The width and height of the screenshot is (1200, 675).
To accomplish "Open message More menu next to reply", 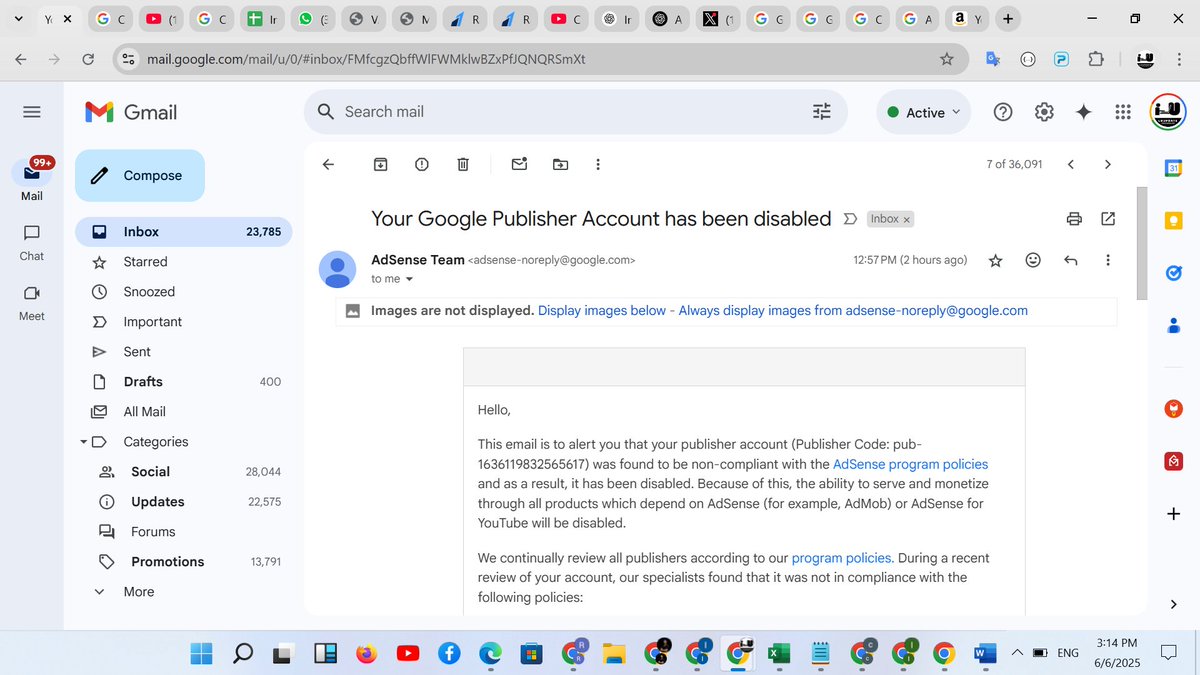I will pos(1107,260).
